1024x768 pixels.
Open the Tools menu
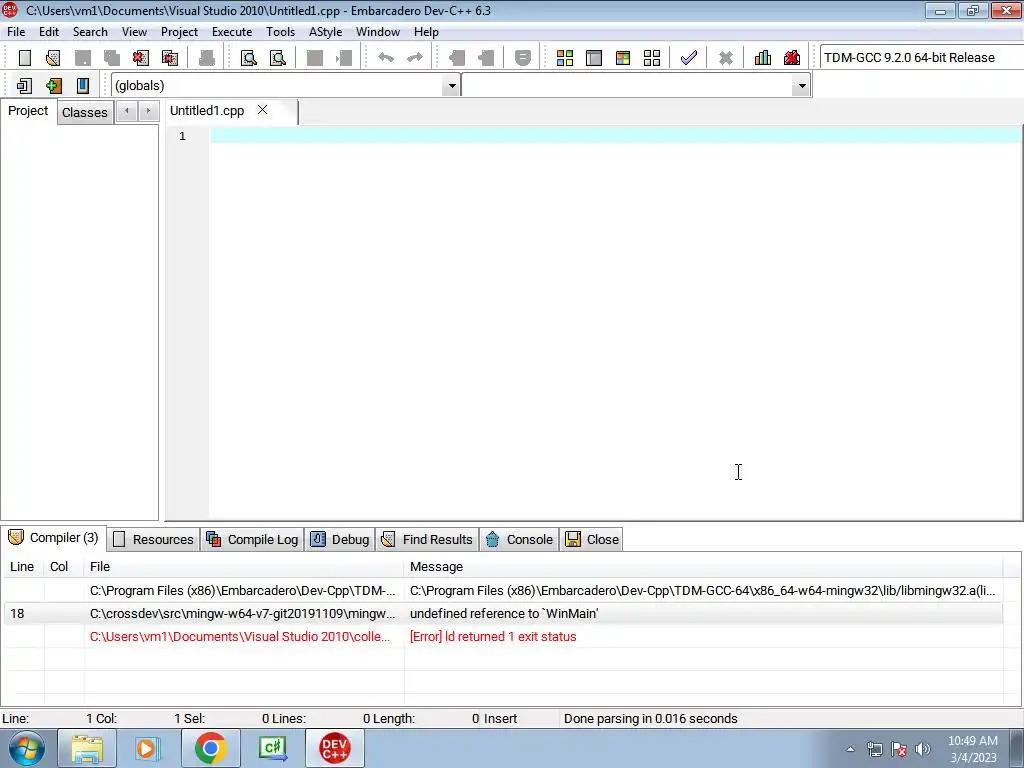(x=280, y=31)
